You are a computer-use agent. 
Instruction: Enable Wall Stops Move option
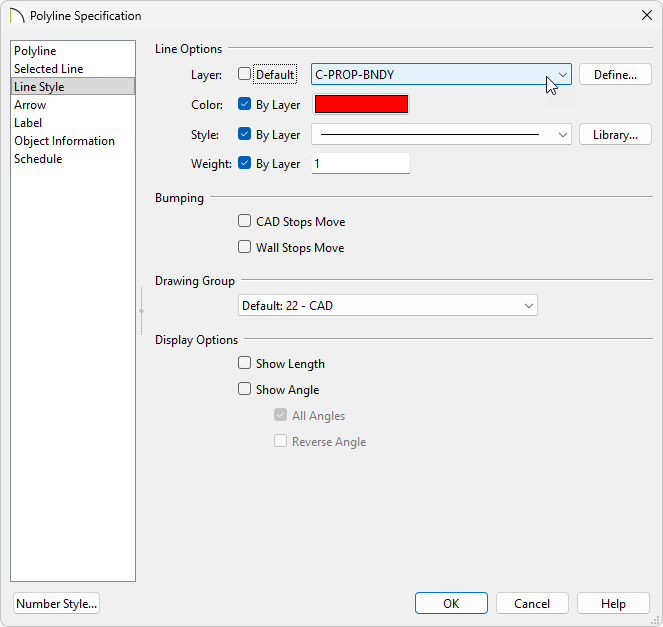click(x=245, y=248)
